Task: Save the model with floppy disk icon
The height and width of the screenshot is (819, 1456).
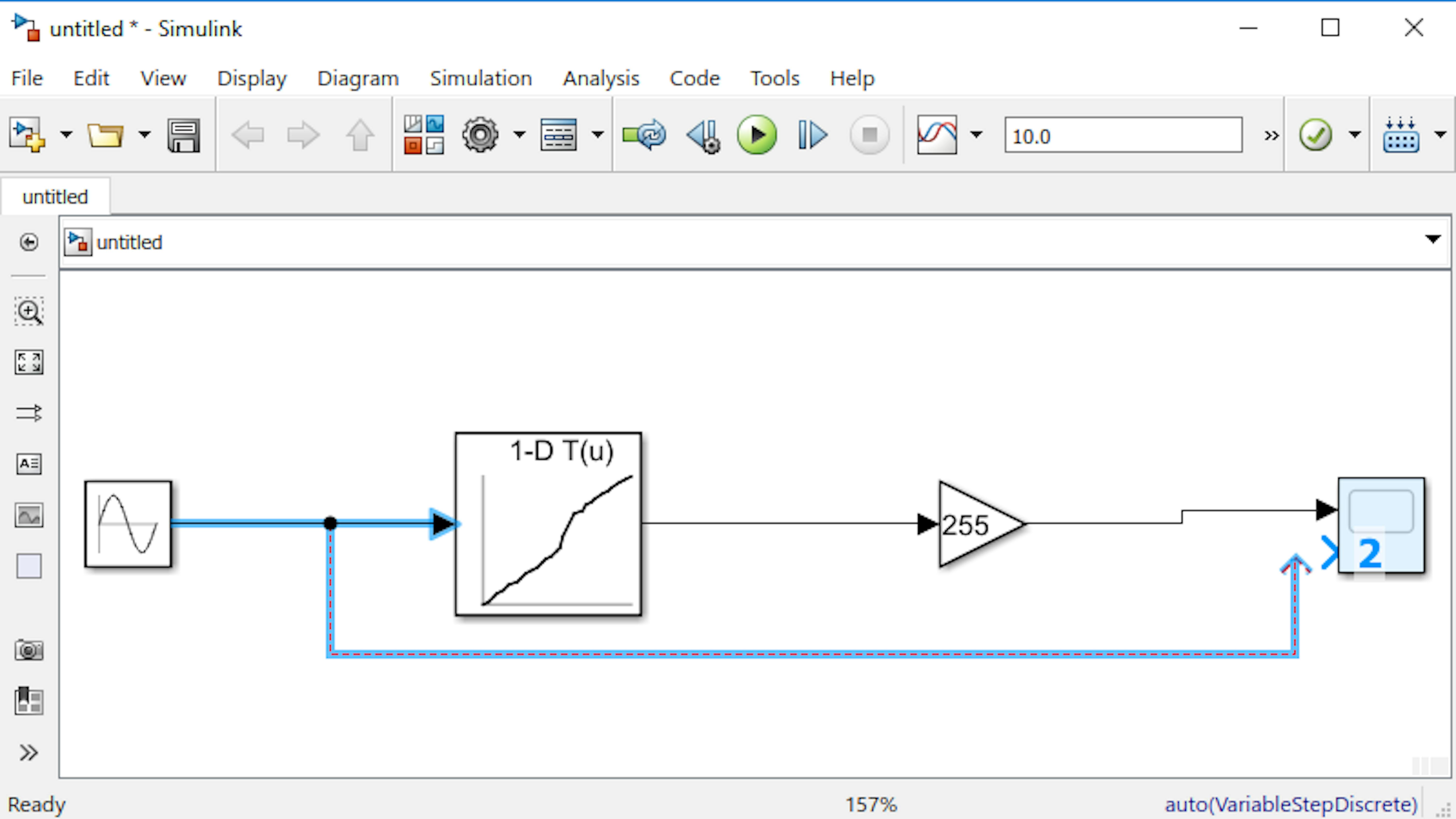Action: [x=183, y=135]
